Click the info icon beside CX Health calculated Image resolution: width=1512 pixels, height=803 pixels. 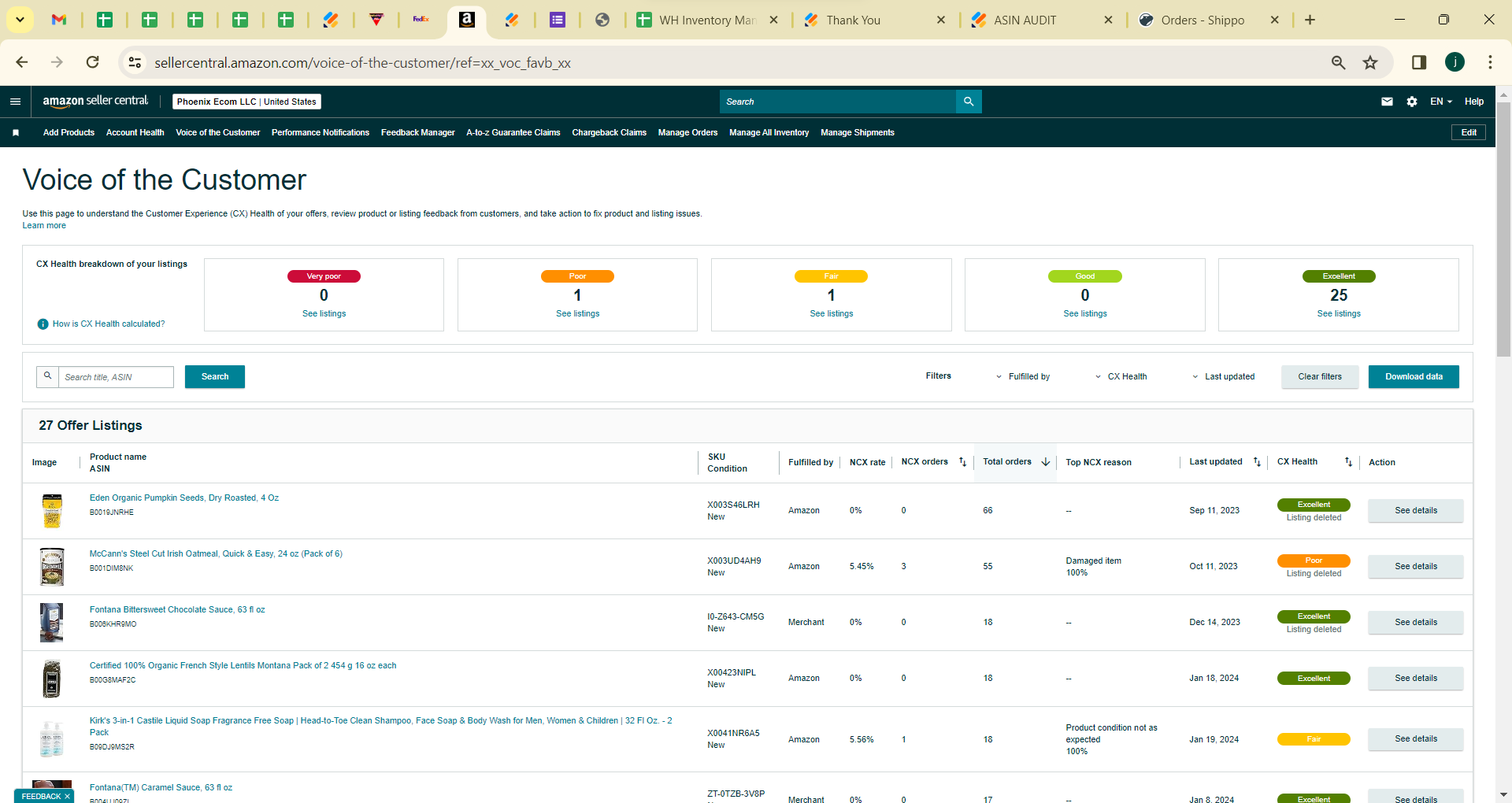(x=43, y=324)
